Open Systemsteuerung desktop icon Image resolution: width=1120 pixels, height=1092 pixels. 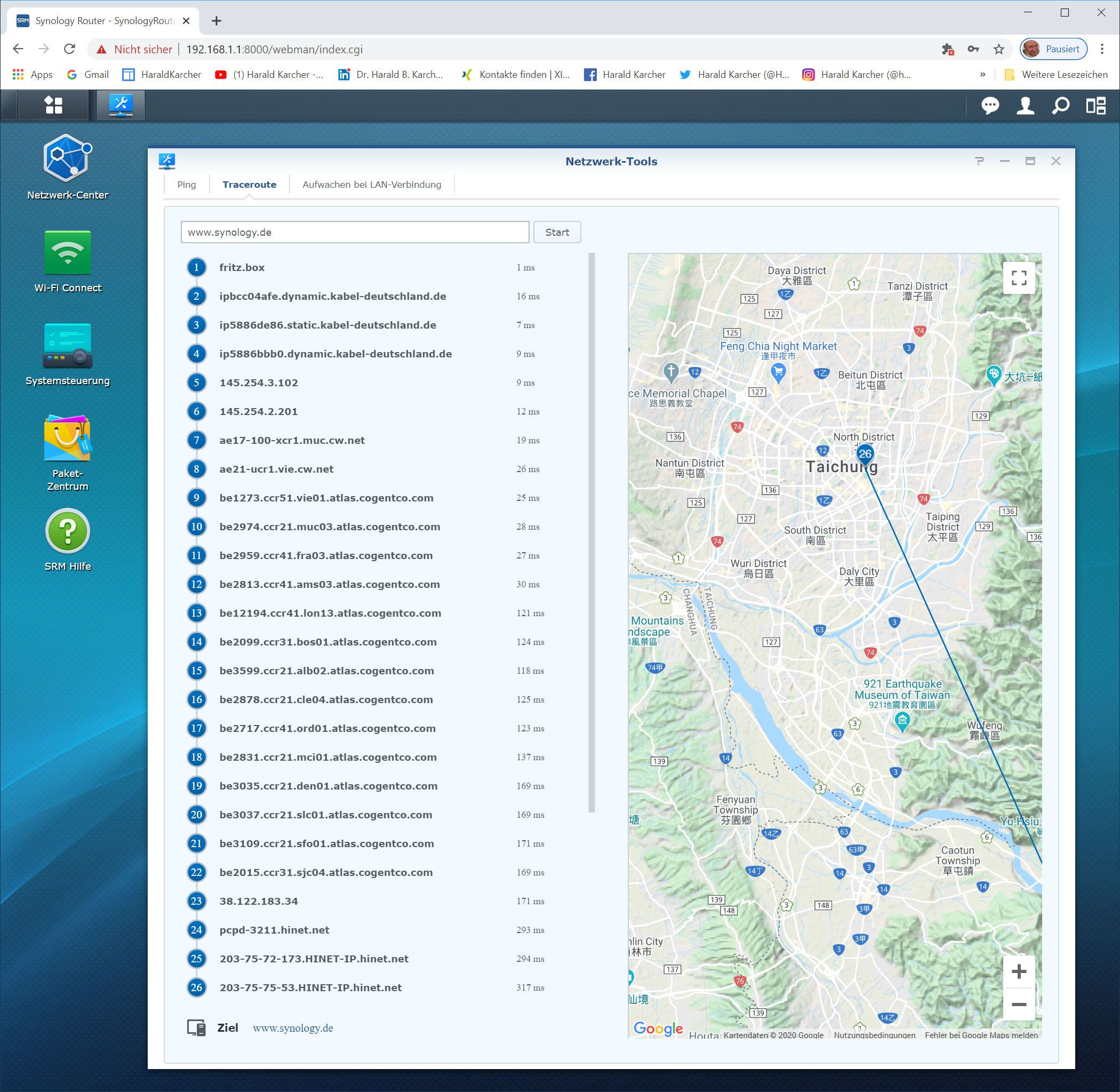point(67,345)
